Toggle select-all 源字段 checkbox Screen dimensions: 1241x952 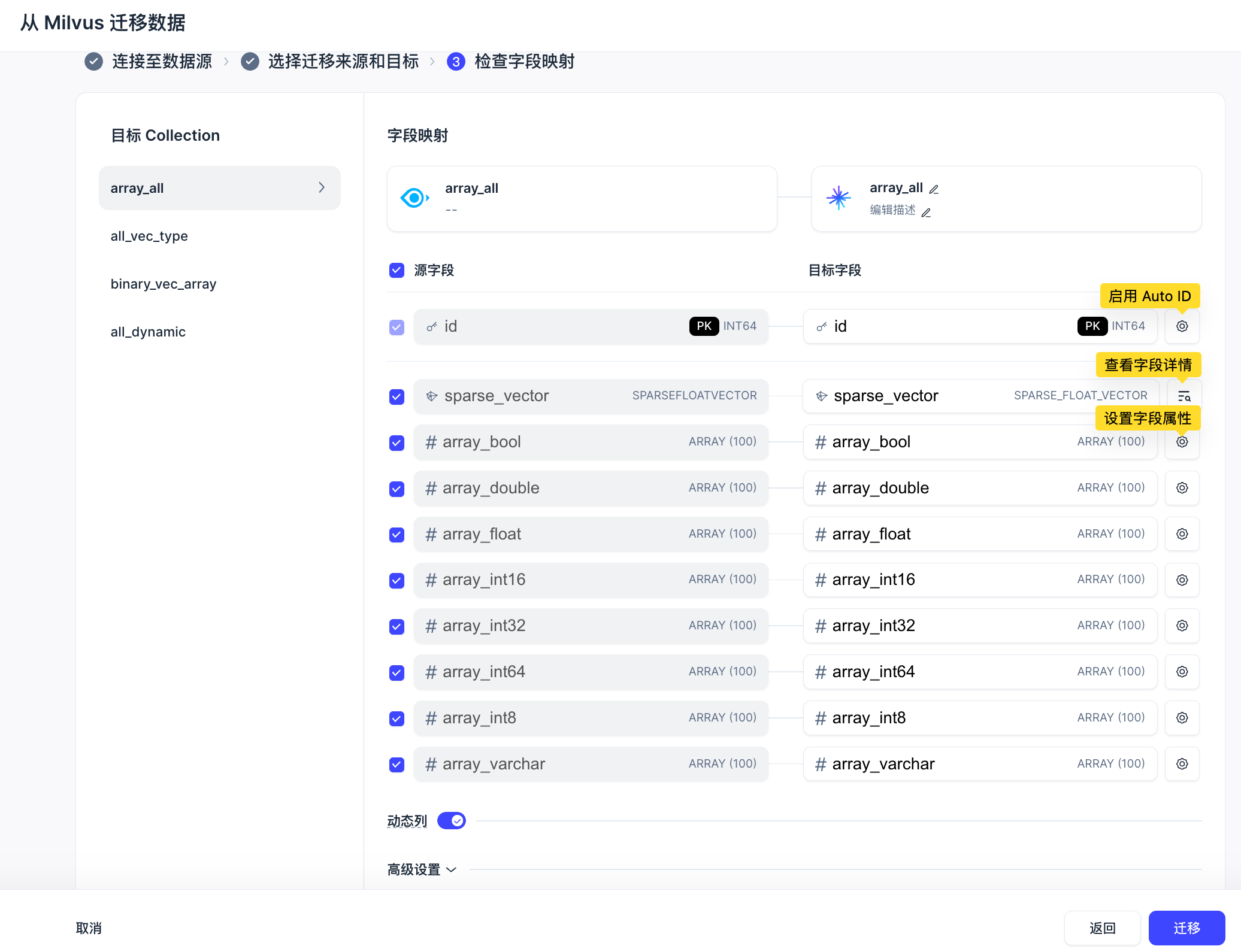tap(396, 271)
